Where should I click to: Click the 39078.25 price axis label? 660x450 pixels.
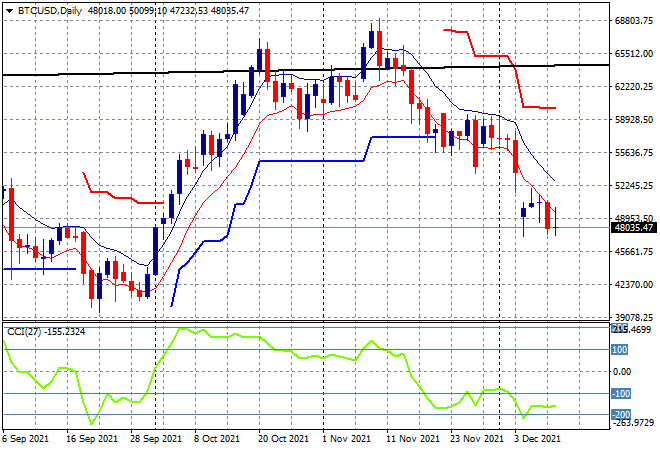click(632, 318)
